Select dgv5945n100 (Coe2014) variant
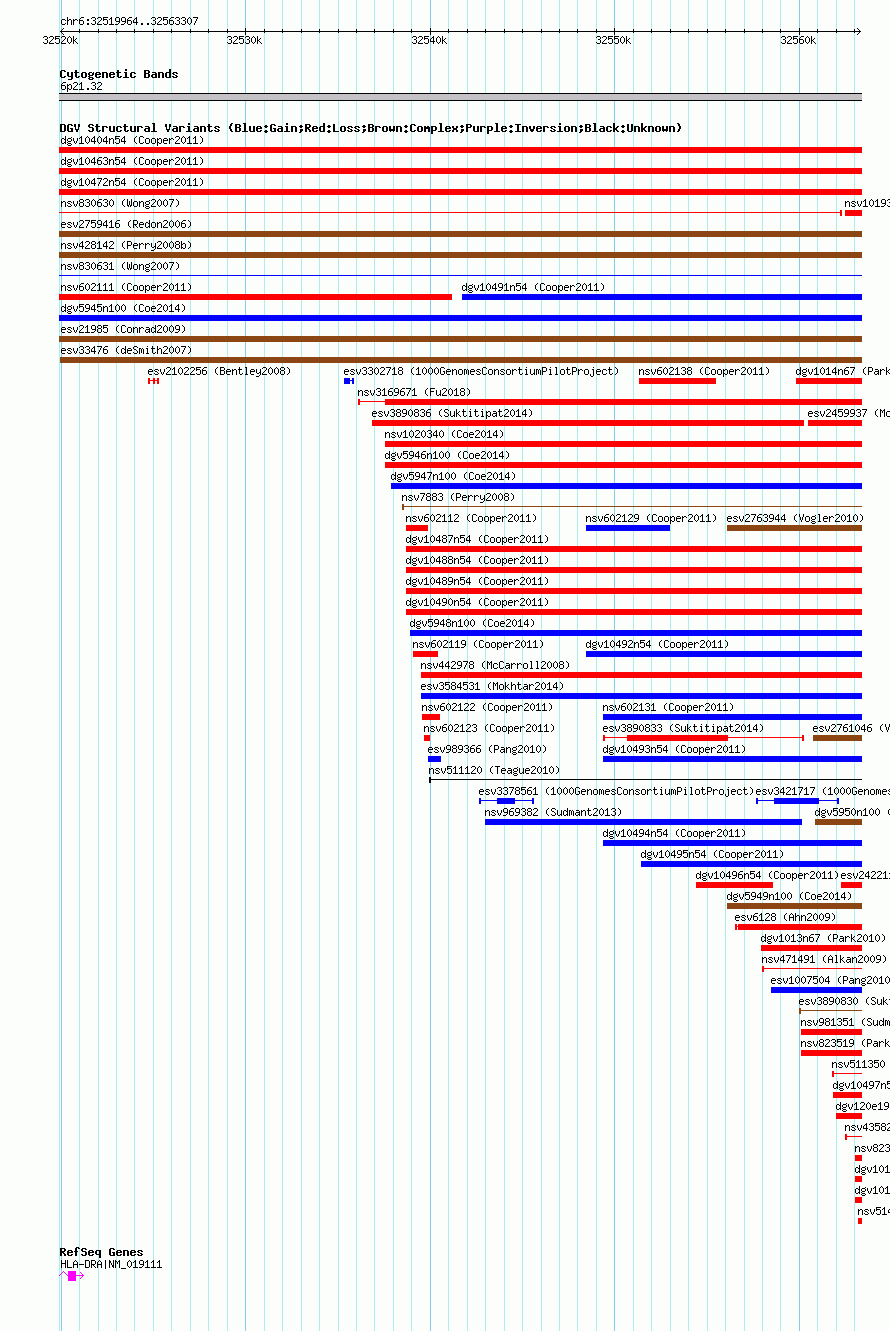The image size is (890, 1331). click(461, 318)
